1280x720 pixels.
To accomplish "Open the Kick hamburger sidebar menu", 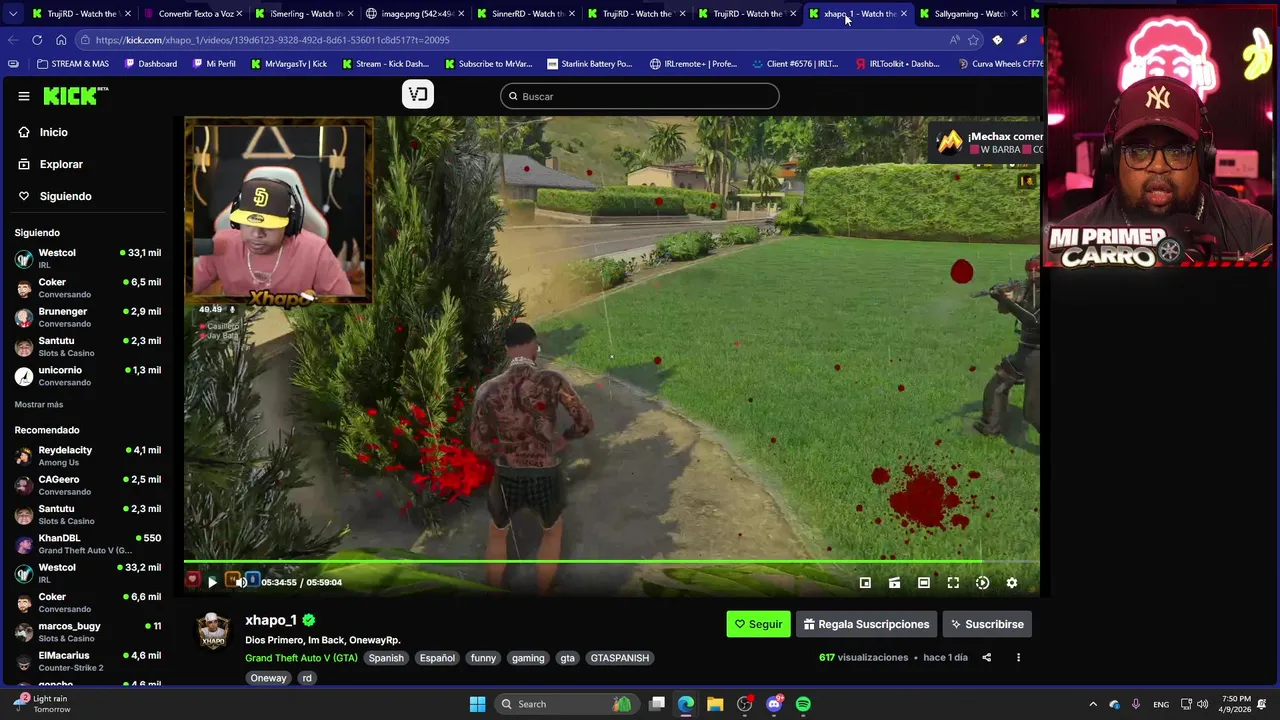I will (x=24, y=96).
